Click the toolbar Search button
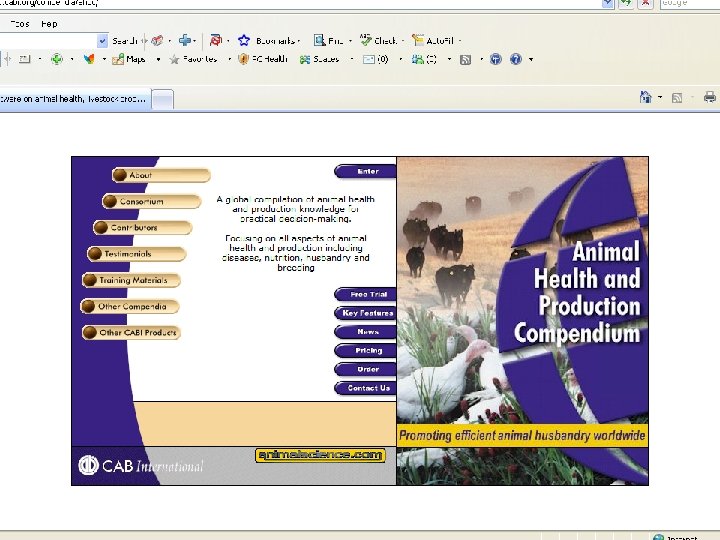This screenshot has width=720, height=540. 125,41
